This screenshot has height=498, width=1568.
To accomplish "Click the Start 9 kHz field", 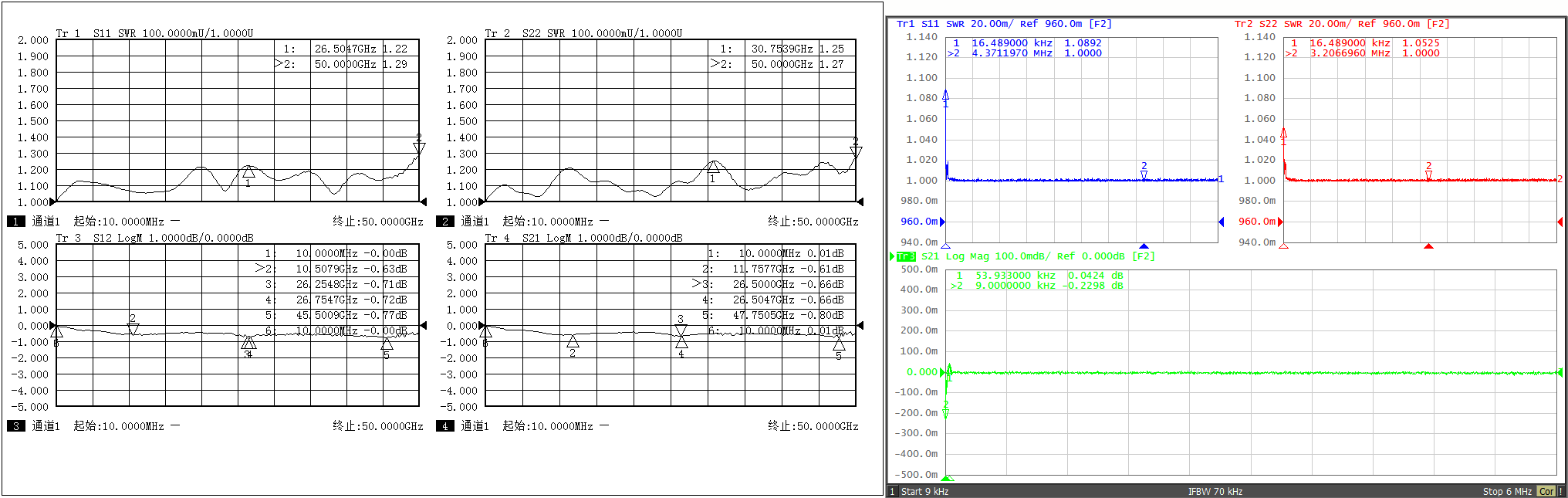I will tap(924, 491).
